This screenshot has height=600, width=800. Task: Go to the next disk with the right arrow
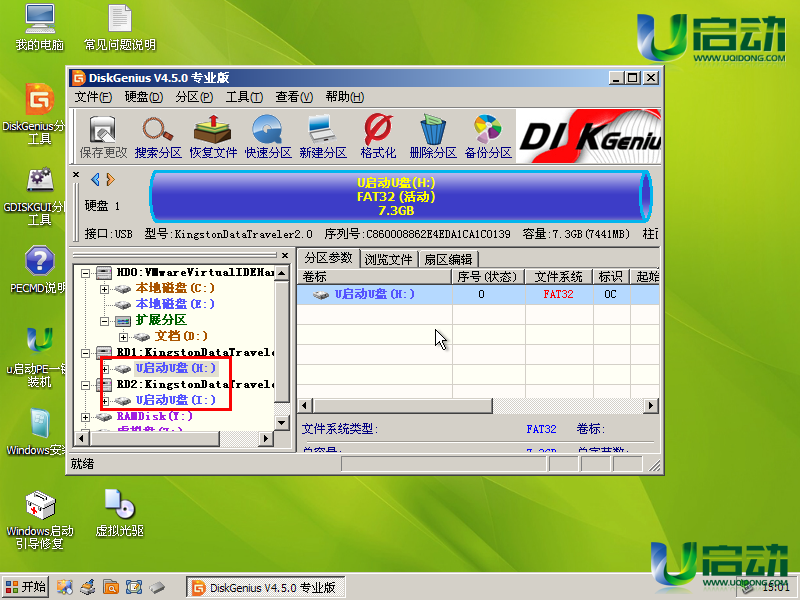(x=110, y=180)
